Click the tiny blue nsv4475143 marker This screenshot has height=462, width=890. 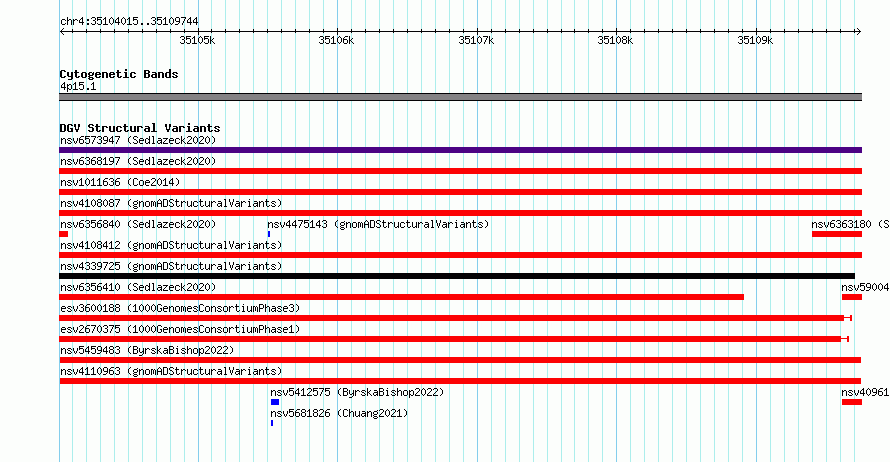pos(268,234)
